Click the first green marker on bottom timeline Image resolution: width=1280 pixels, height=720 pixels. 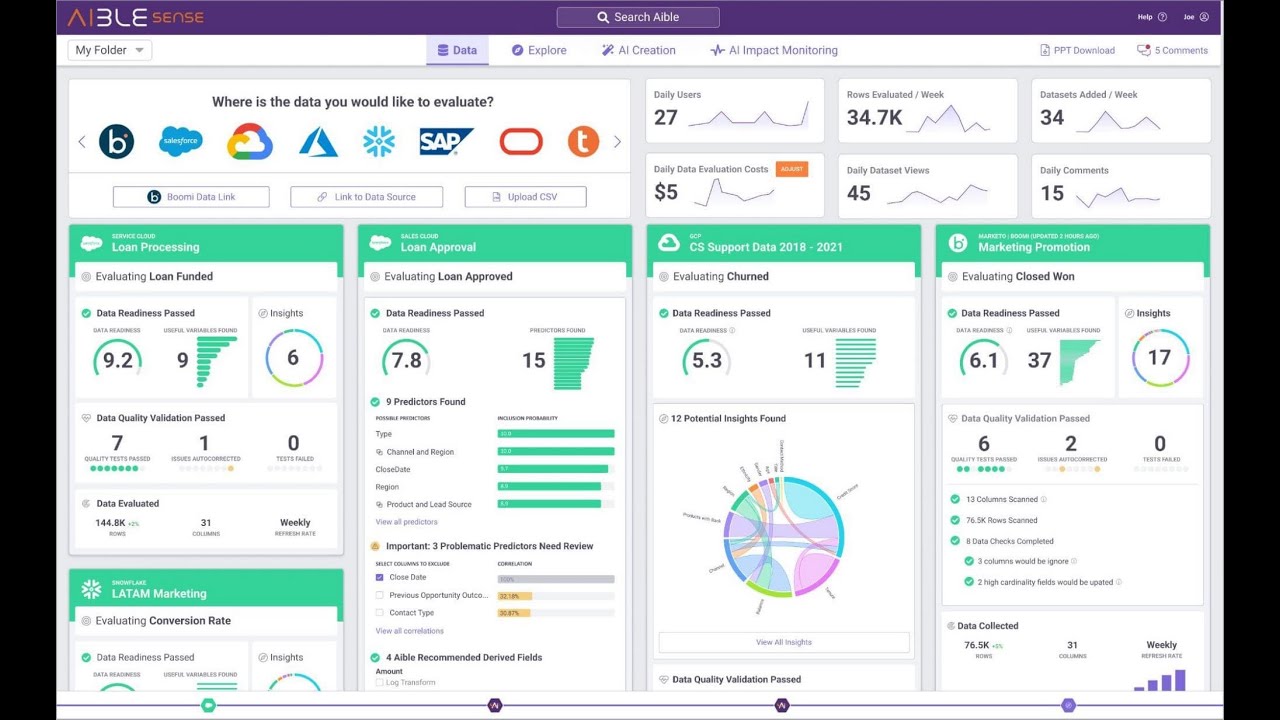click(208, 705)
